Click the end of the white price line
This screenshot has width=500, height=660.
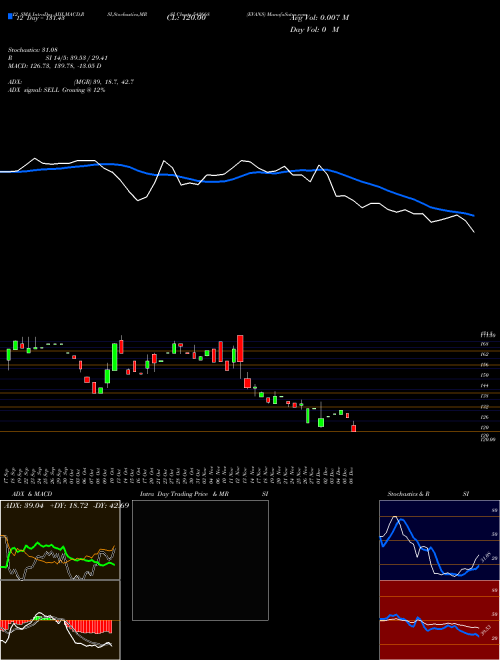tap(474, 231)
